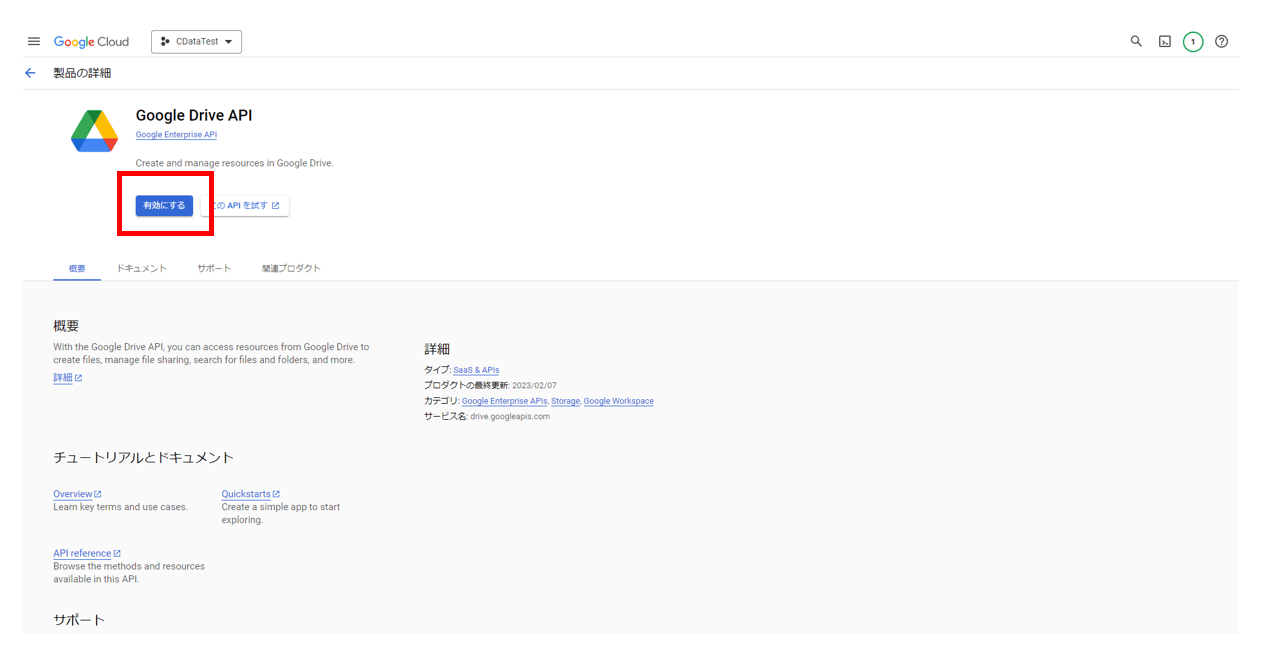Screen dimensions: 1268x670
Task: Click the drive.googleapis.com service name
Action: 510,416
